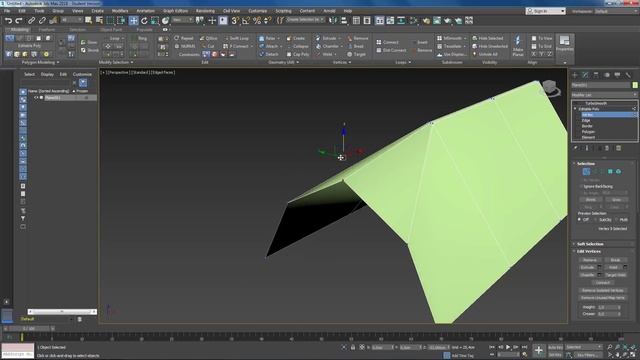640x360 pixels.
Task: Toggle the By Vertex checkbox
Action: point(581,180)
